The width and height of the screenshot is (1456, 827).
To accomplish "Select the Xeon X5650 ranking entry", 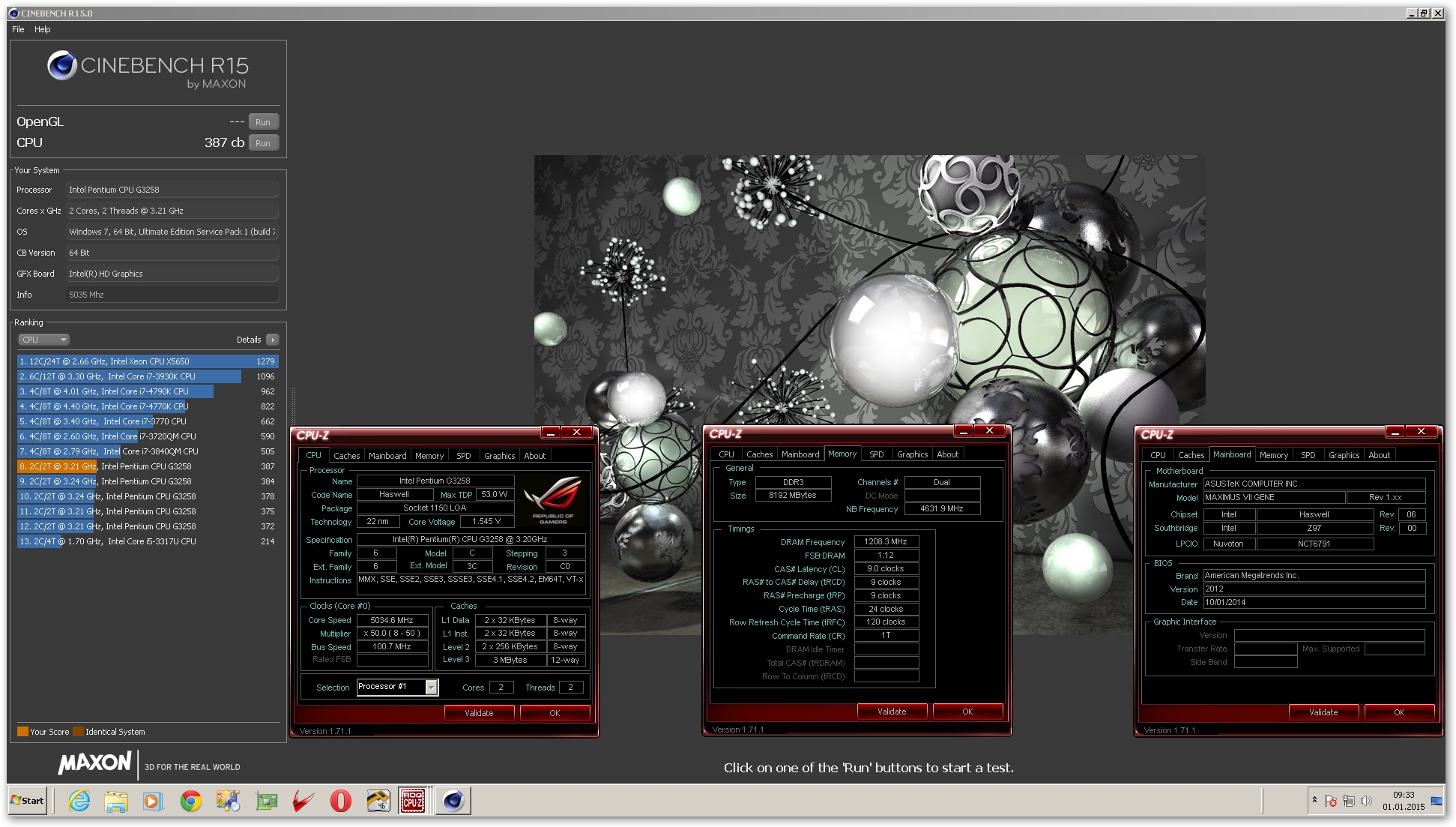I will (x=148, y=361).
